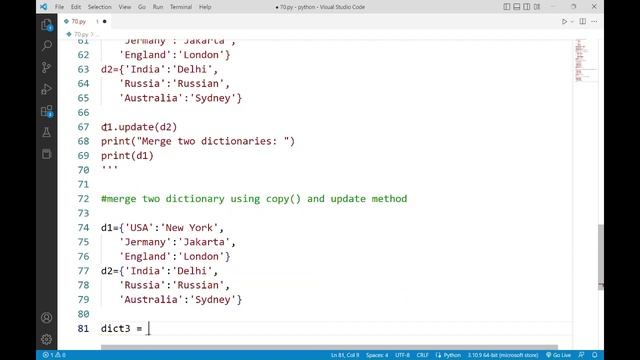Open the Source Control view
This screenshot has width=640, height=360.
tap(47, 67)
